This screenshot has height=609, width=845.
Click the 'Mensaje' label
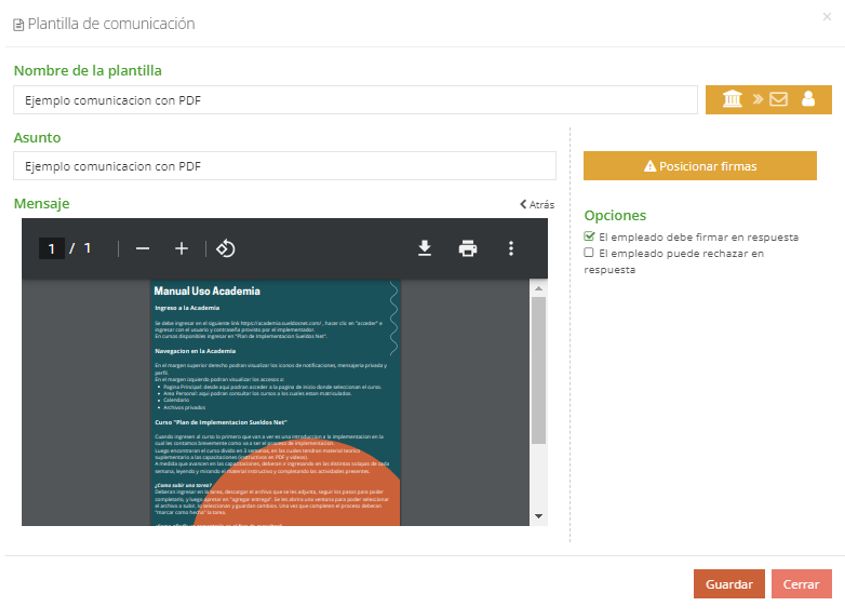[41, 204]
